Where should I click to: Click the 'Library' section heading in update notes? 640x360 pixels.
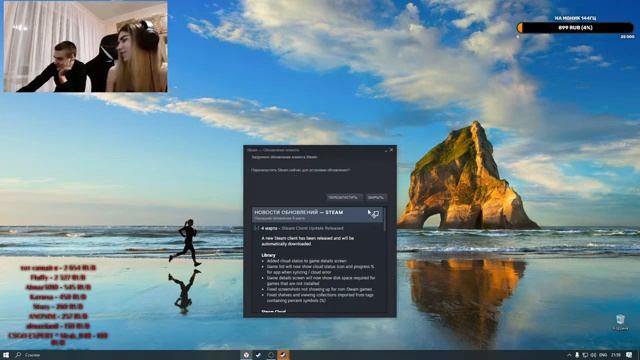pyautogui.click(x=268, y=255)
